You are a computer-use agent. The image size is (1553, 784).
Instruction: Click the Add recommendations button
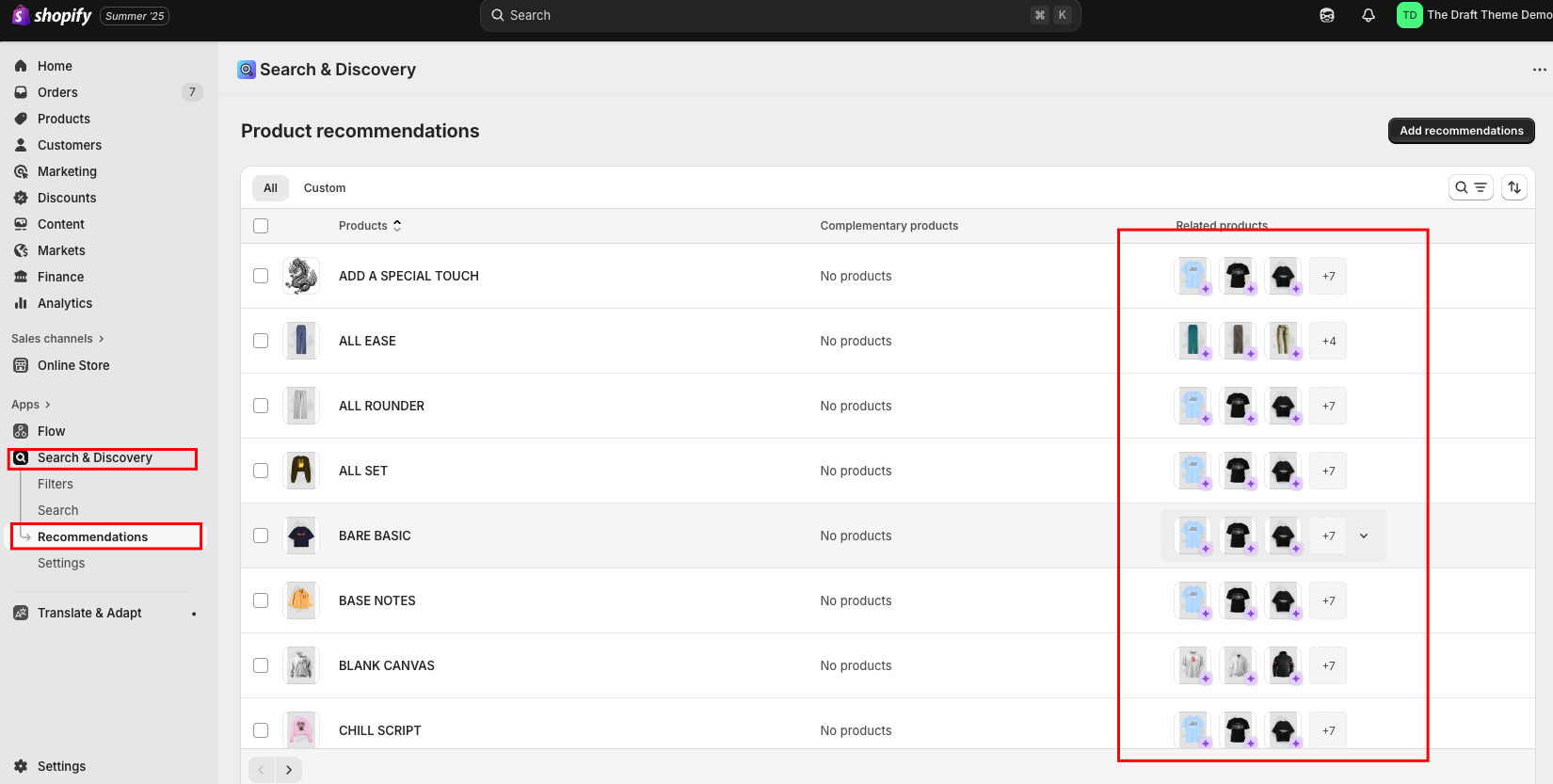click(x=1461, y=131)
